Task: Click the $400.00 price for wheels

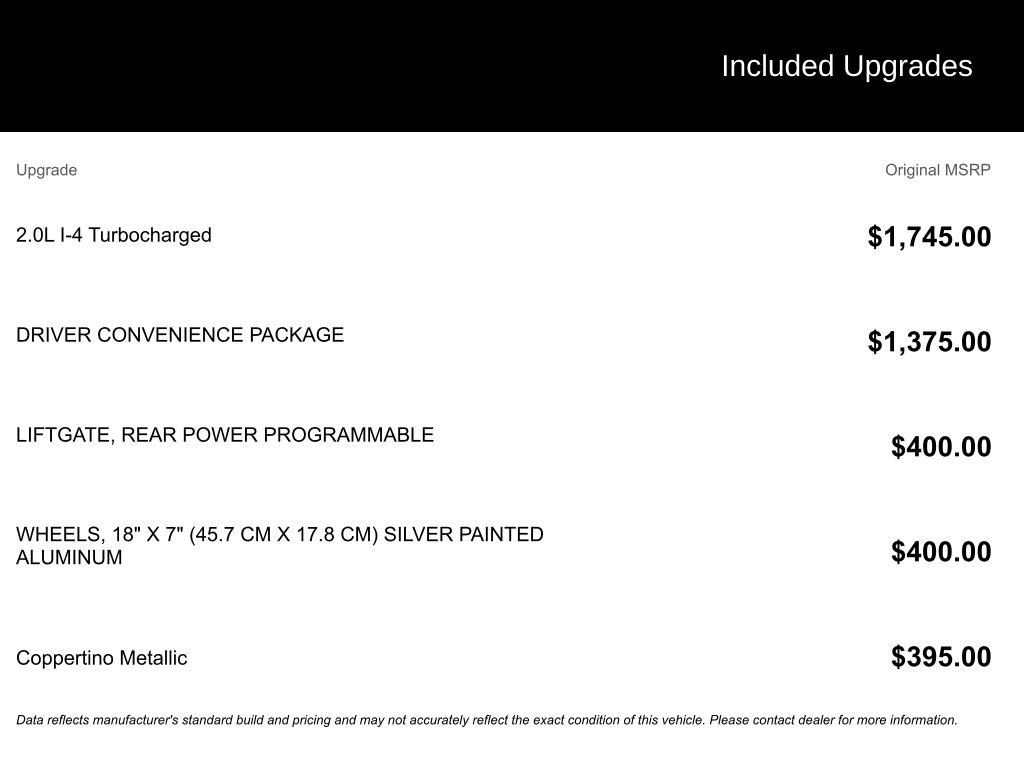Action: (x=941, y=552)
